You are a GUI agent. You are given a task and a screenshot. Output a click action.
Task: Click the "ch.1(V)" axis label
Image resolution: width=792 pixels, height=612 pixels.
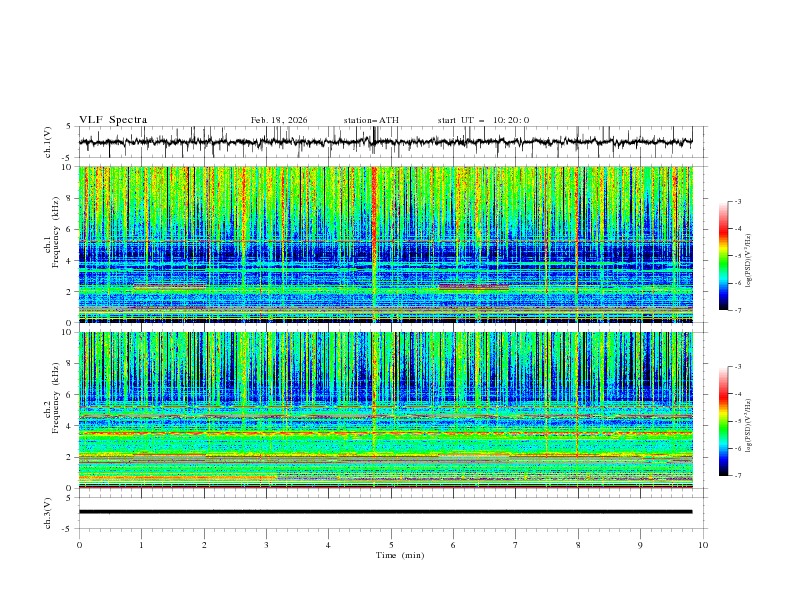click(x=48, y=142)
